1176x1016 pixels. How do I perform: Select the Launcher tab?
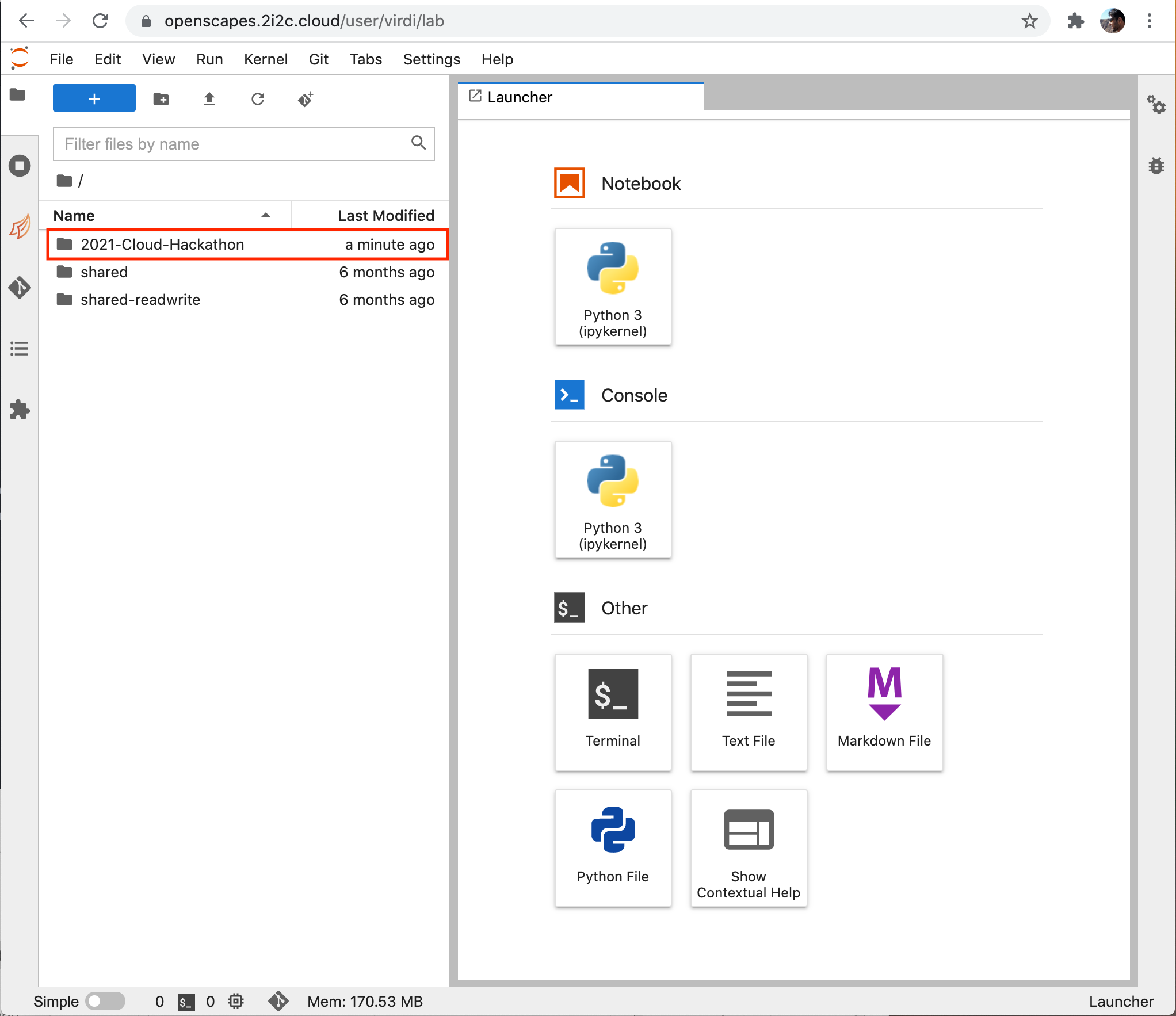[520, 97]
